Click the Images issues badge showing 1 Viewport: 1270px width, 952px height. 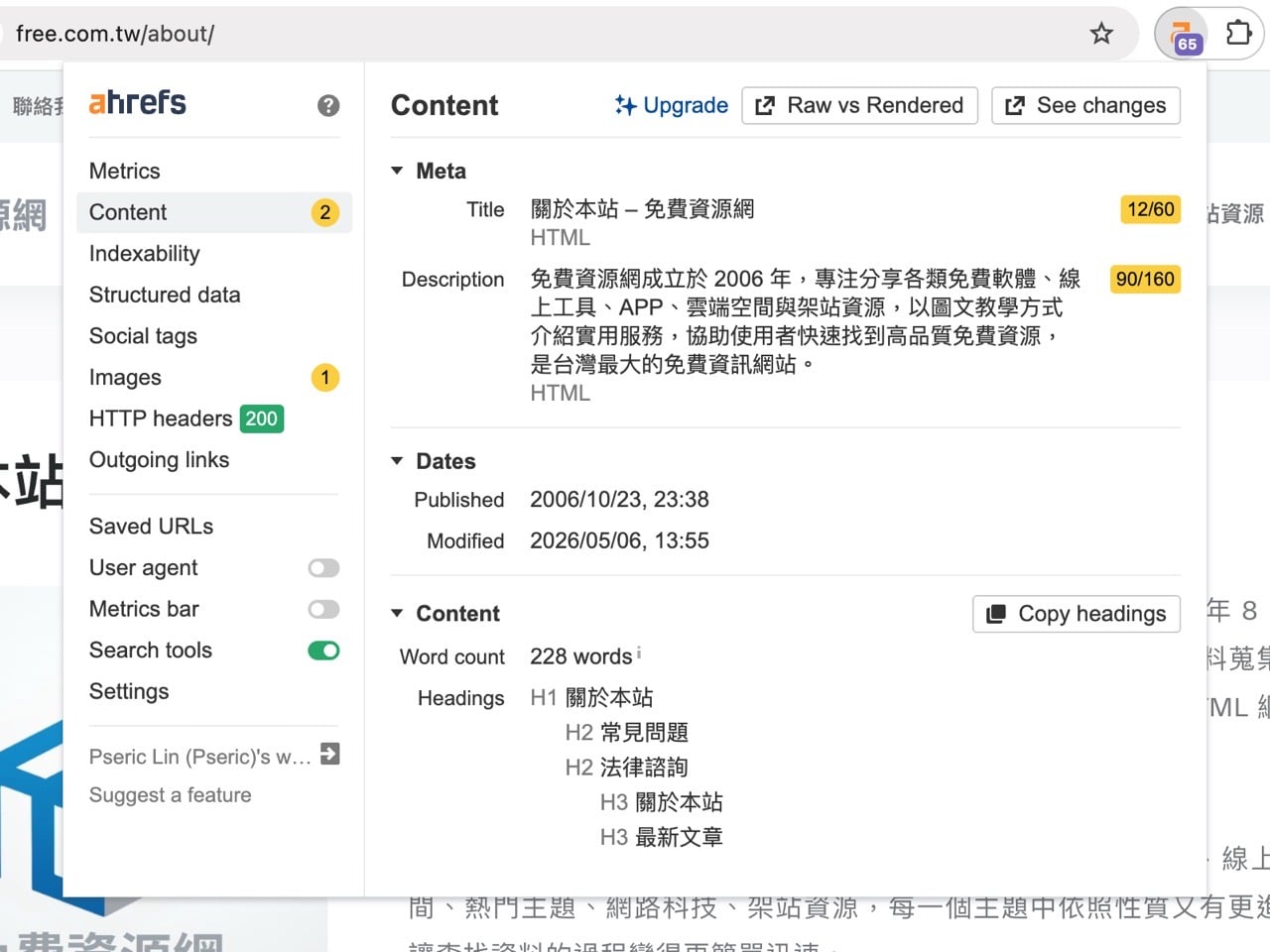click(324, 377)
